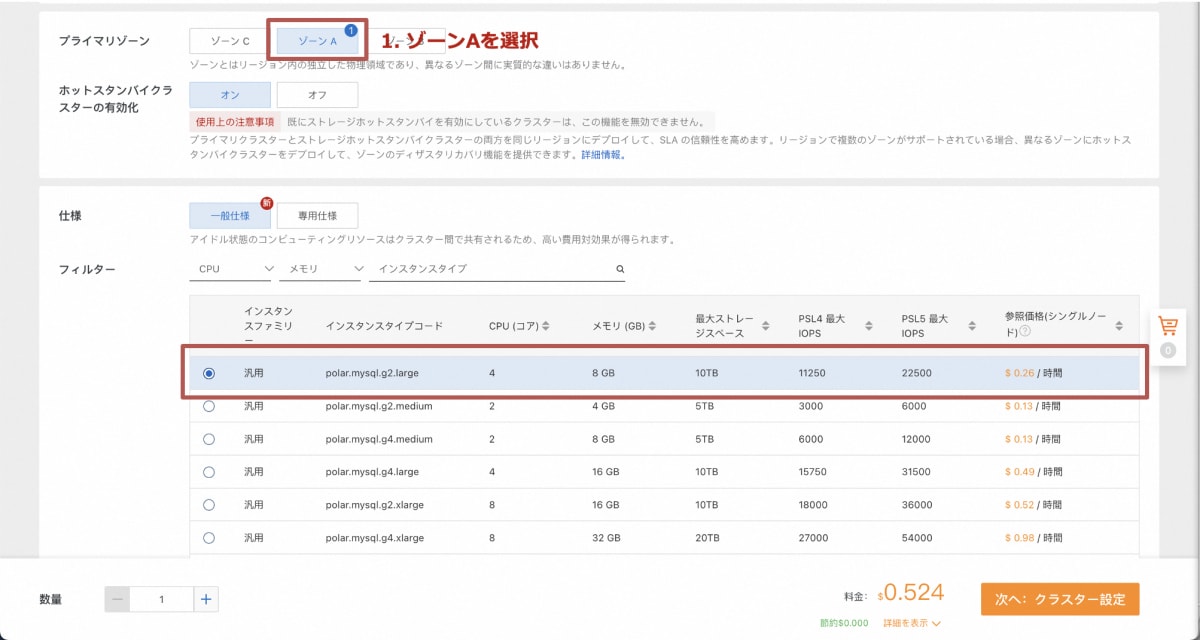
Task: Open the メモリ filter dropdown
Action: (320, 269)
